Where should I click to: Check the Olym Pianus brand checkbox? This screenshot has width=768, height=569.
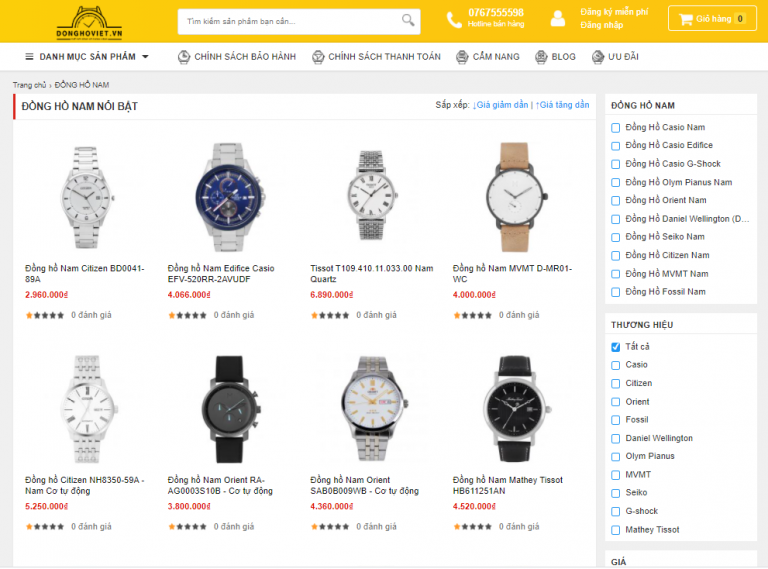616,457
